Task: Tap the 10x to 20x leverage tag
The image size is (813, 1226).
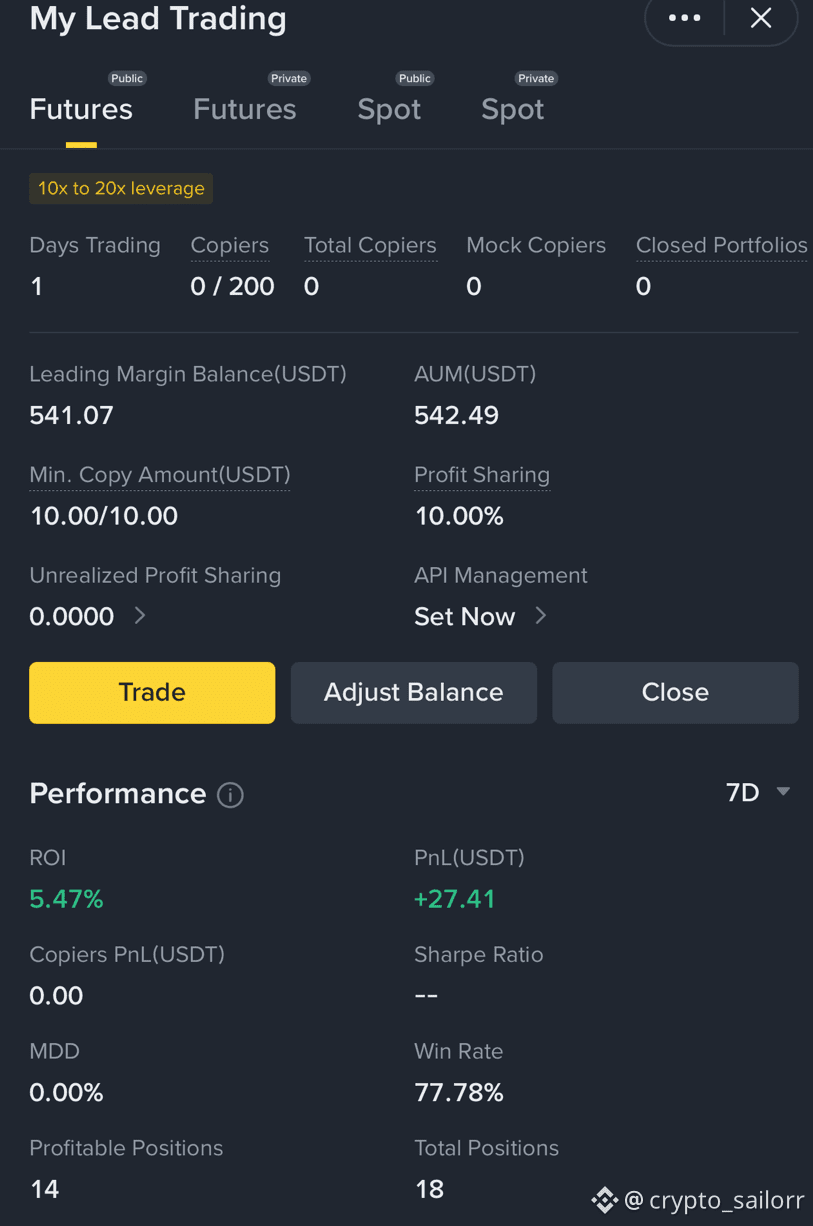Action: point(121,188)
